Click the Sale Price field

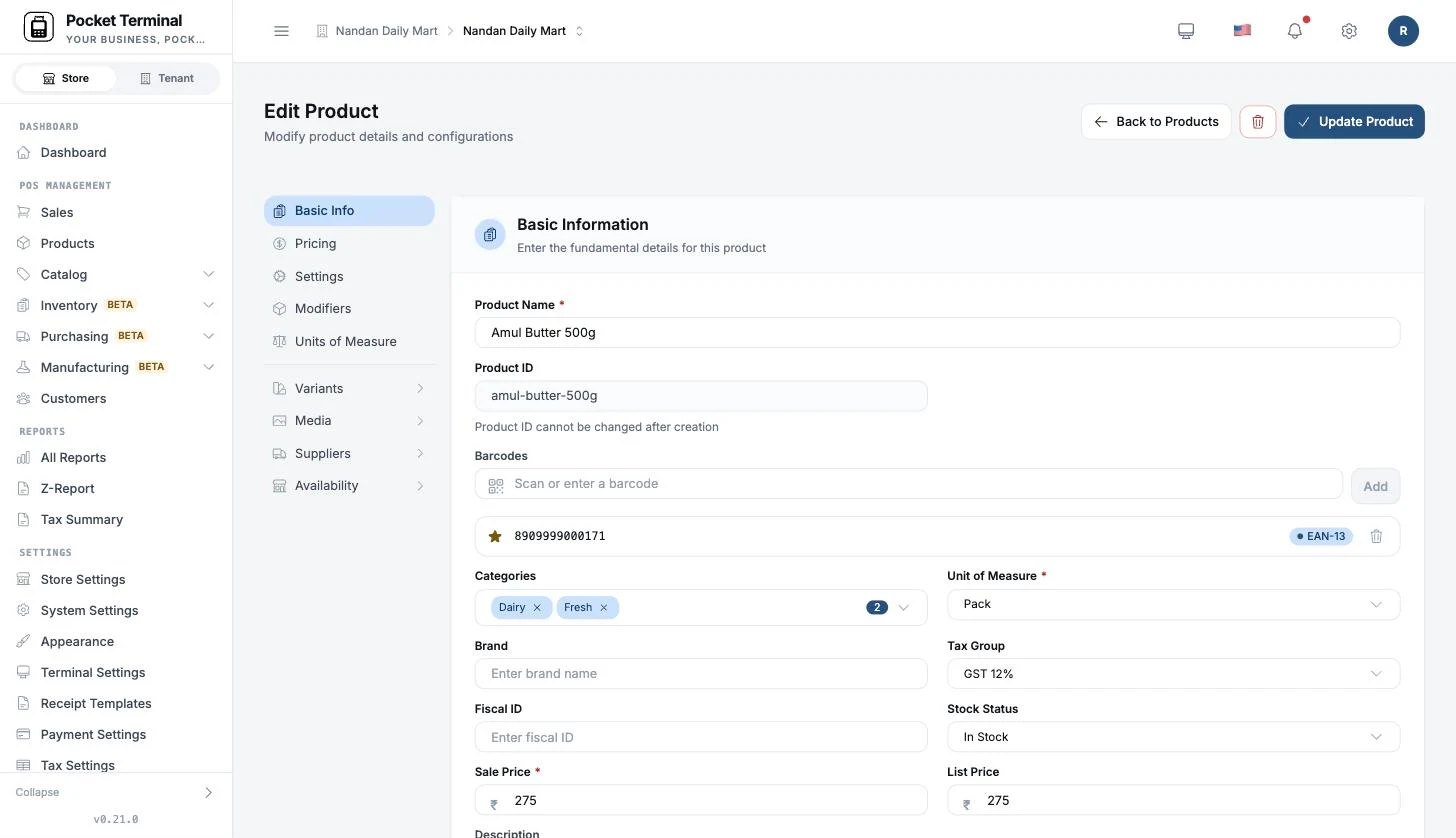coord(701,800)
